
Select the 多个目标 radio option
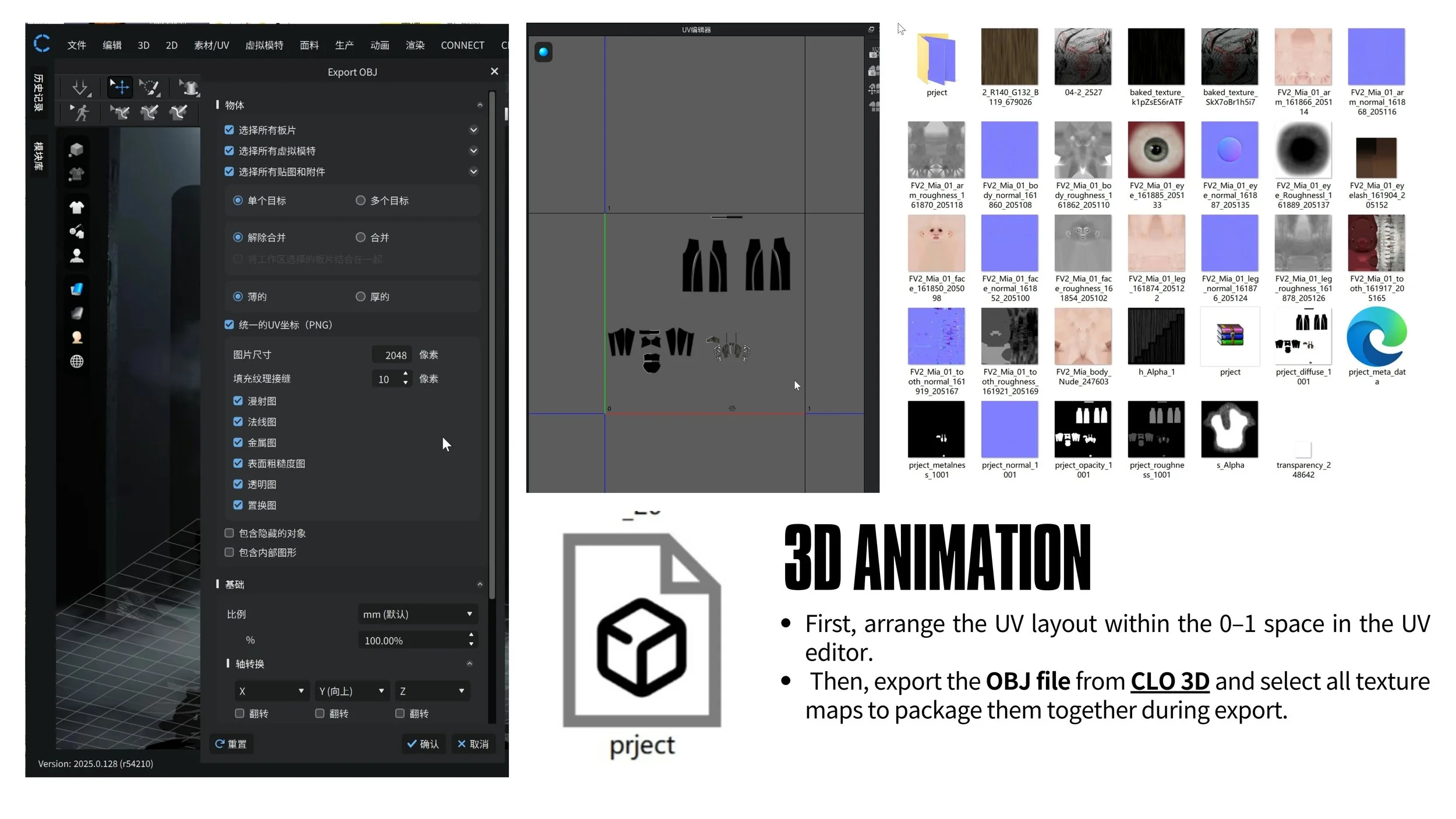pyautogui.click(x=361, y=200)
